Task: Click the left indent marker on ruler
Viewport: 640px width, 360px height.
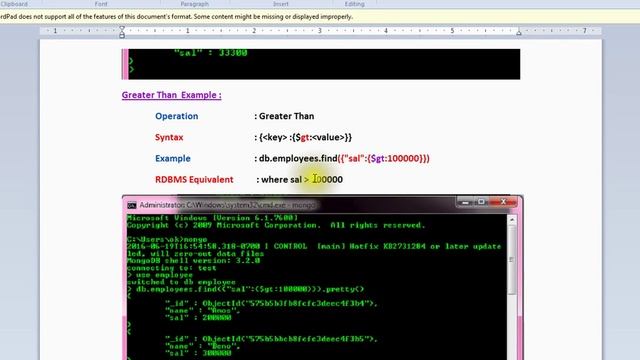Action: [x=122, y=33]
